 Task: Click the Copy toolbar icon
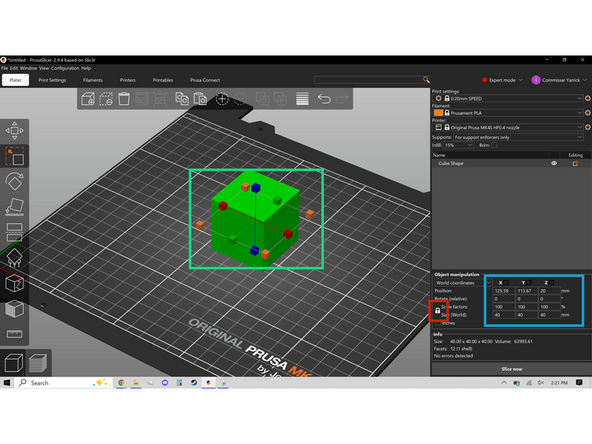pos(182,99)
